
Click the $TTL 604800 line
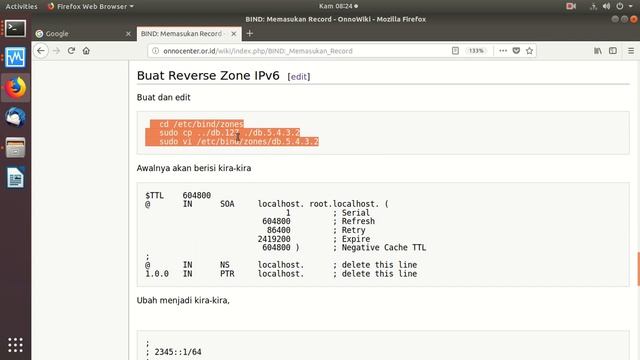(178, 196)
